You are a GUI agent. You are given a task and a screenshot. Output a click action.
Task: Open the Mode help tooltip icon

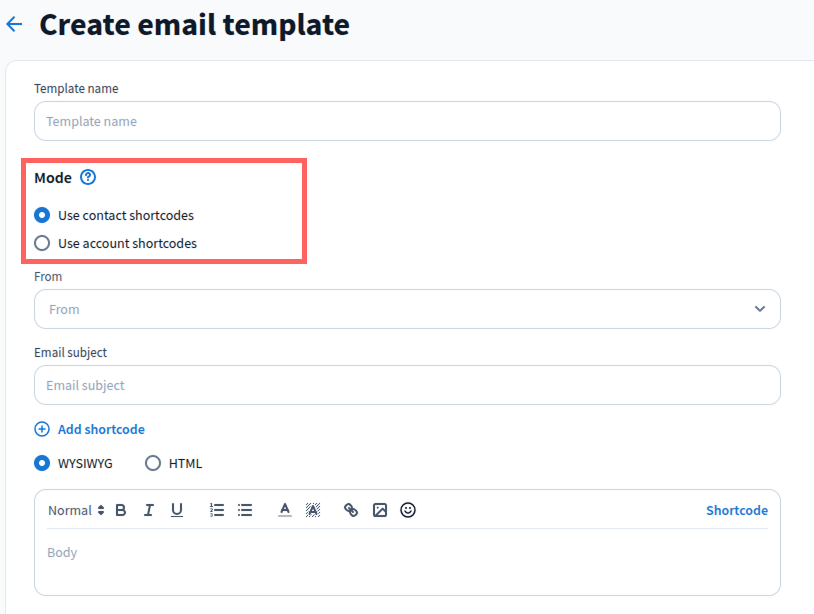(88, 178)
